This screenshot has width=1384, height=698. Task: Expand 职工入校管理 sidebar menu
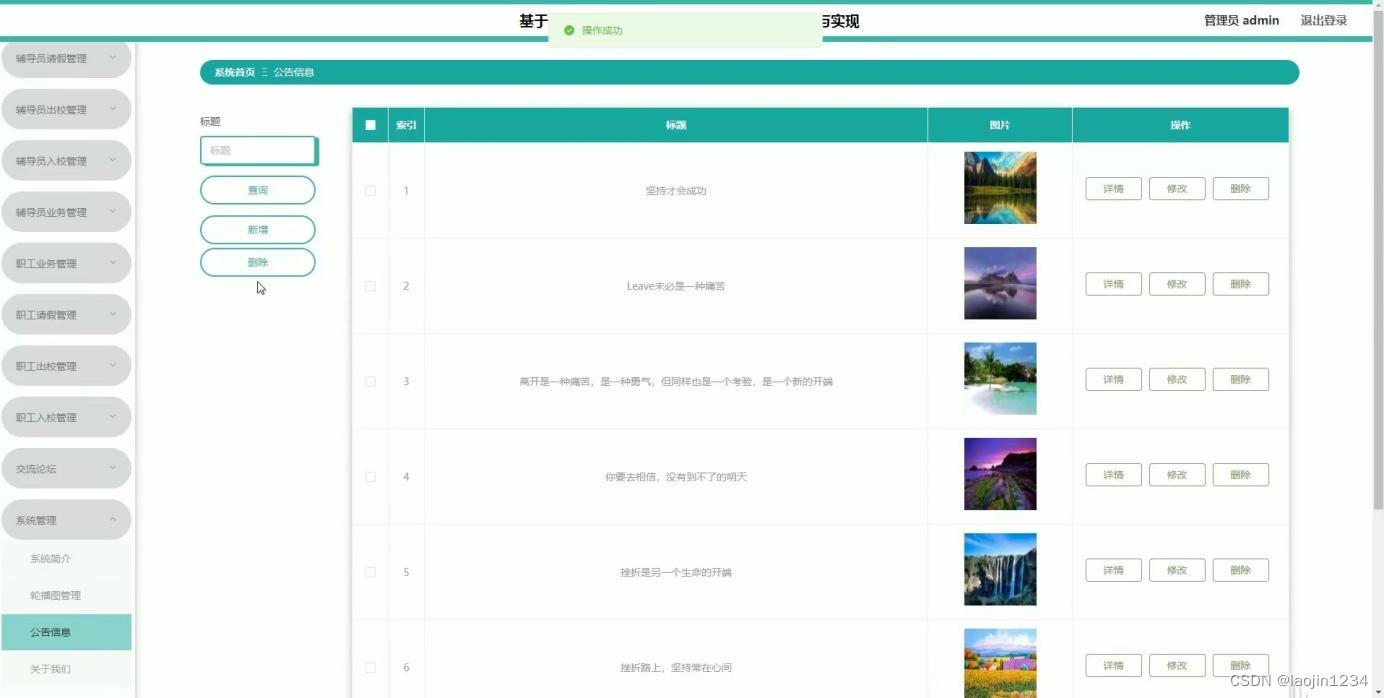(x=66, y=417)
